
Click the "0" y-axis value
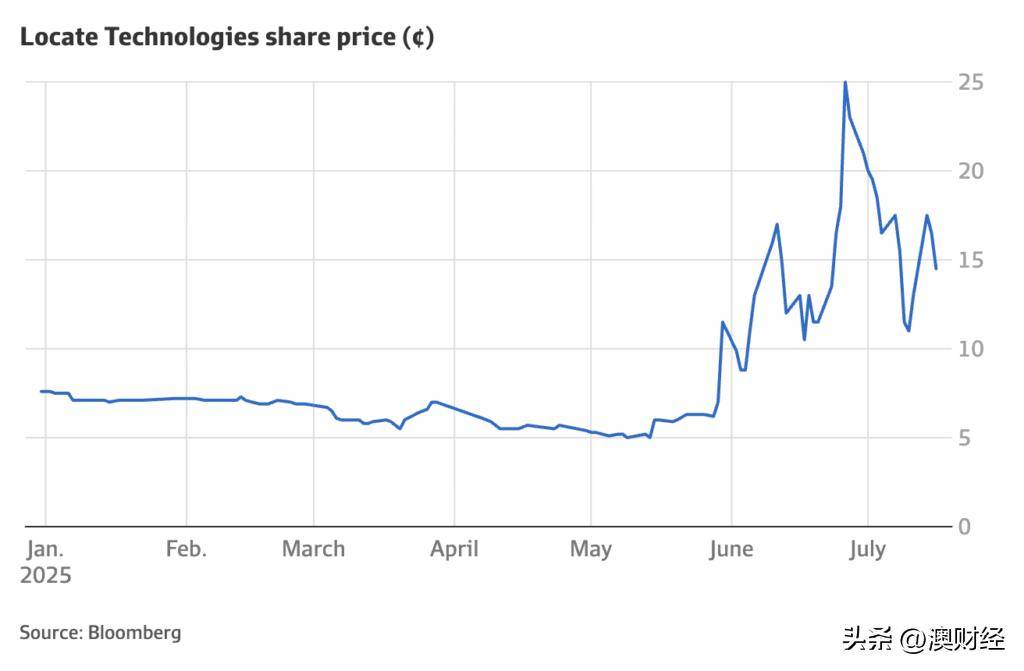click(964, 526)
